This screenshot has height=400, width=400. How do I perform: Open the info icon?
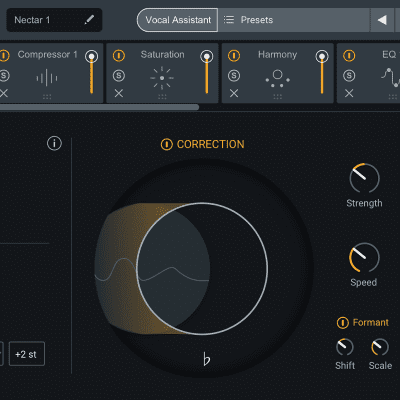[54, 143]
